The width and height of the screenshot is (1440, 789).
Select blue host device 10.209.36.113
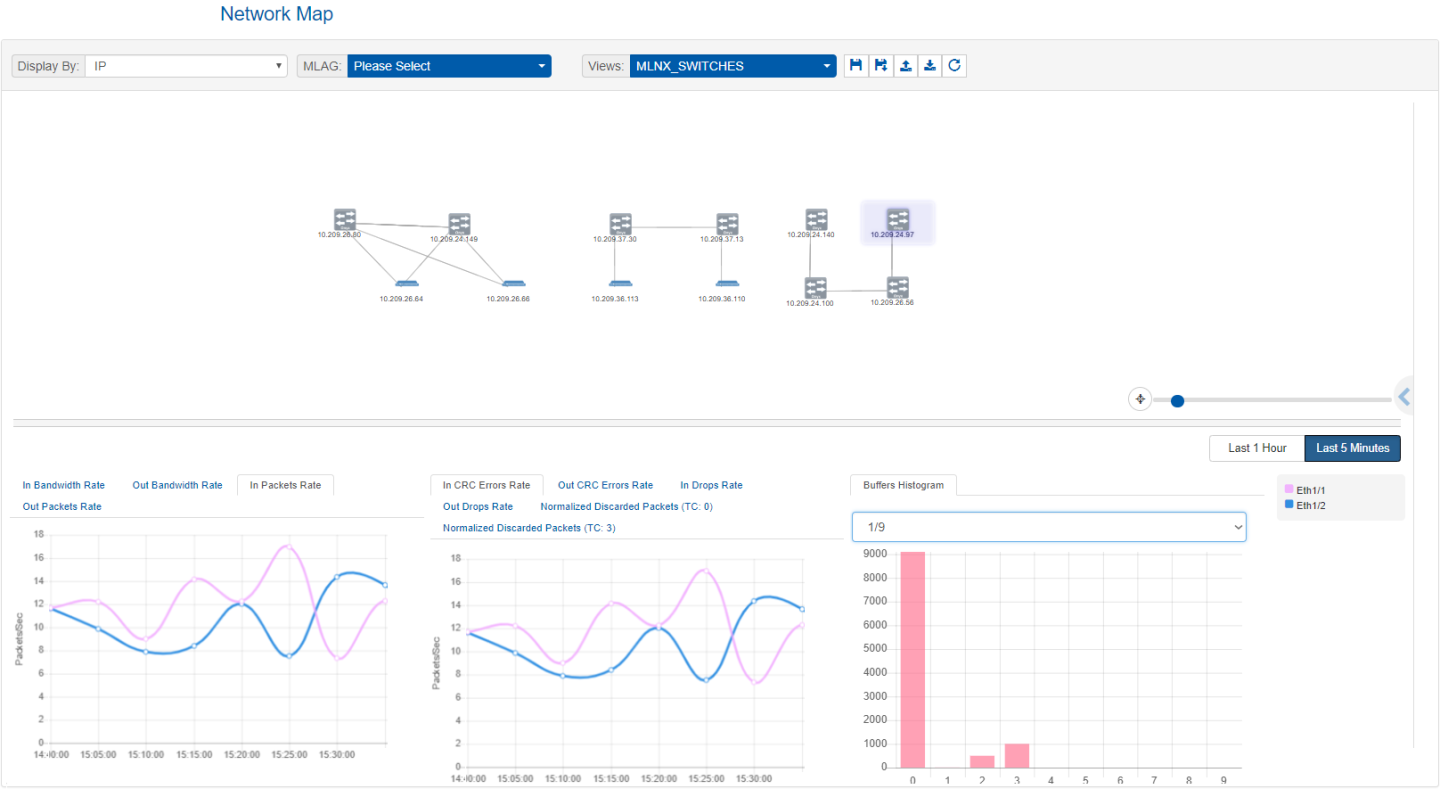point(614,285)
